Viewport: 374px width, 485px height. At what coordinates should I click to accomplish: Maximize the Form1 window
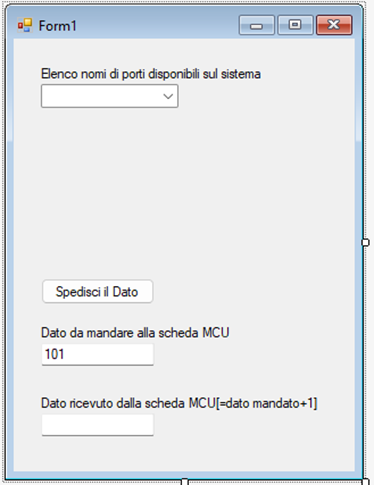pos(295,25)
